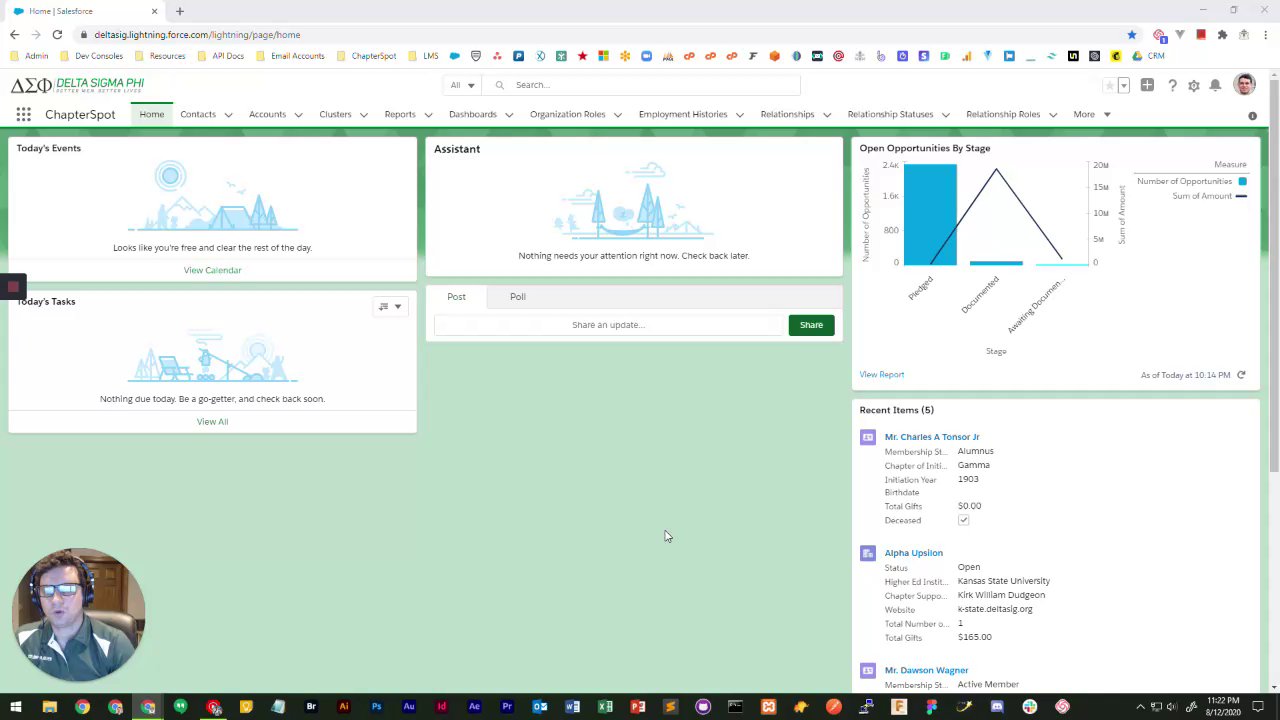Open Word from the Windows taskbar
1280x720 pixels.
tap(572, 707)
